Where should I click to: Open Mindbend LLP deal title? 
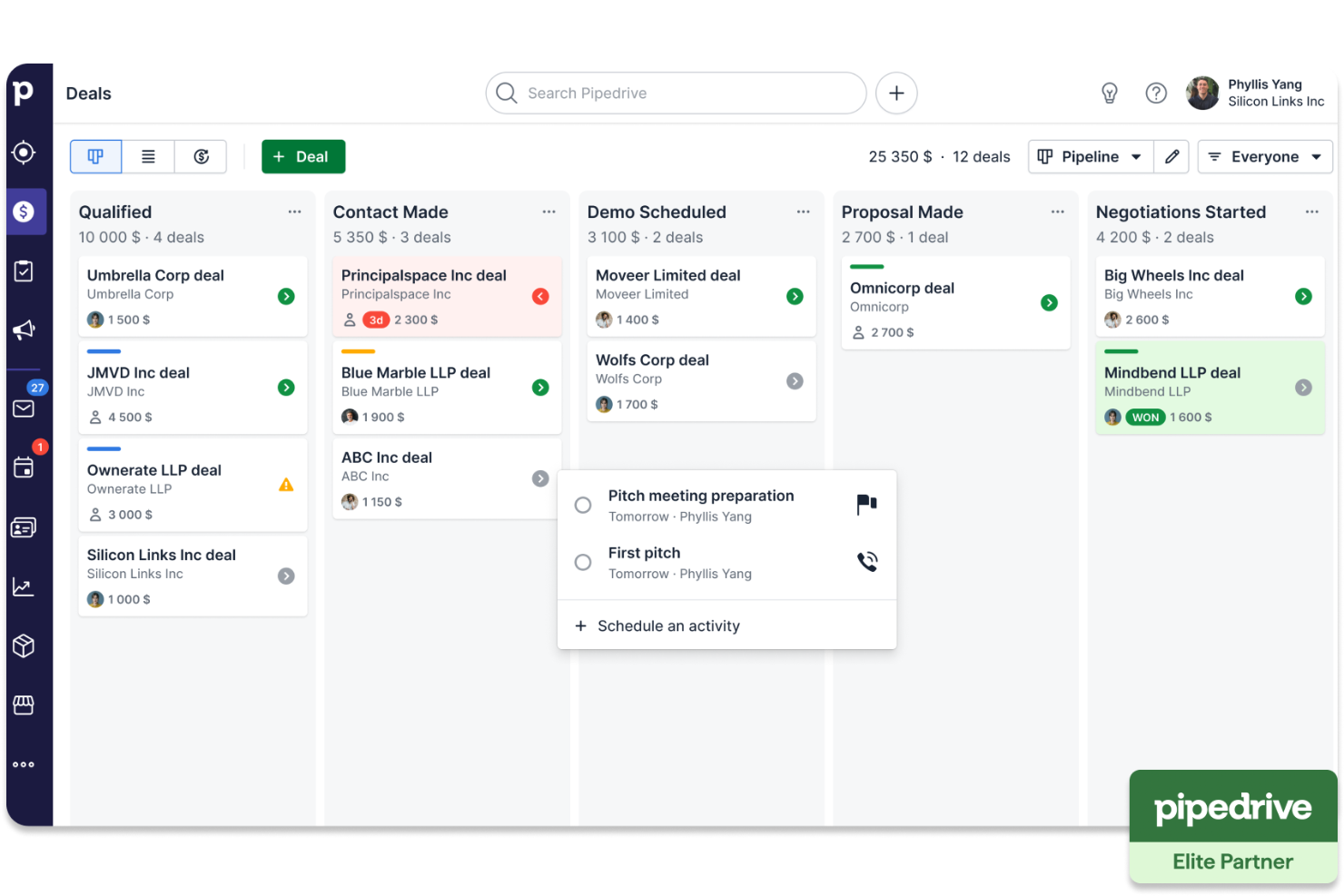click(1172, 372)
